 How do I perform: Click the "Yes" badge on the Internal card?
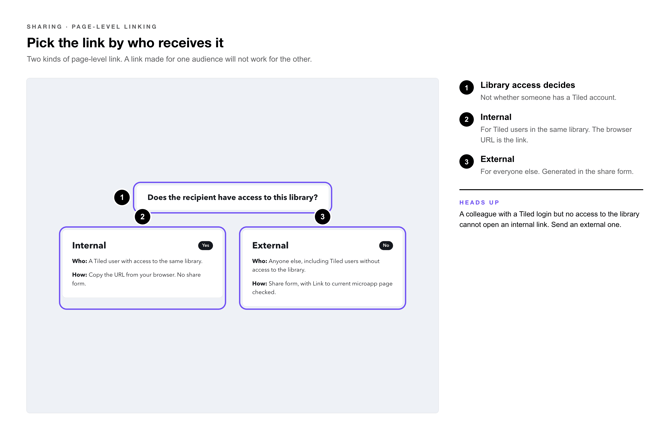pos(206,245)
